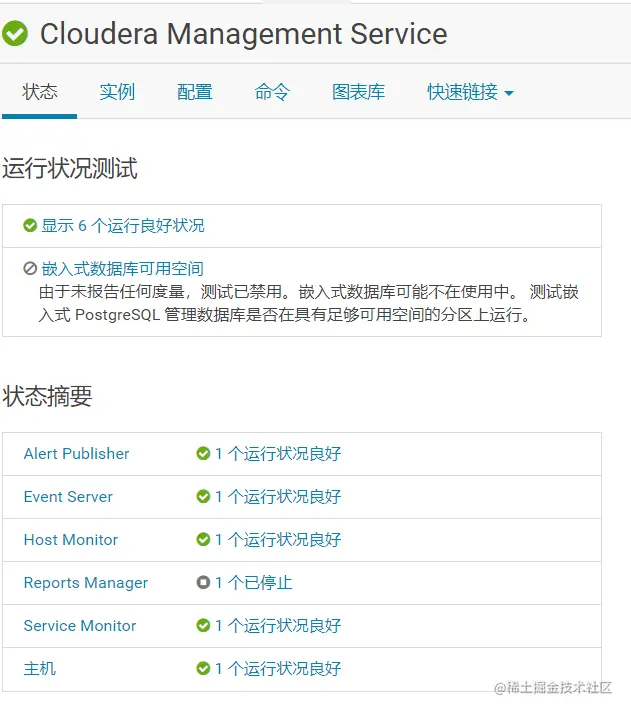The height and width of the screenshot is (714, 631).
Task: Click the 主机 row 1 个运行状况良好 text
Action: (x=278, y=668)
